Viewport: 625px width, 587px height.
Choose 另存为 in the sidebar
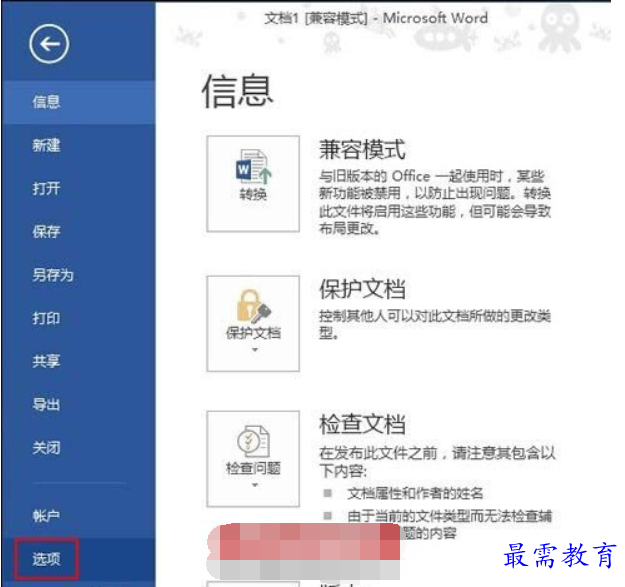coord(79,275)
